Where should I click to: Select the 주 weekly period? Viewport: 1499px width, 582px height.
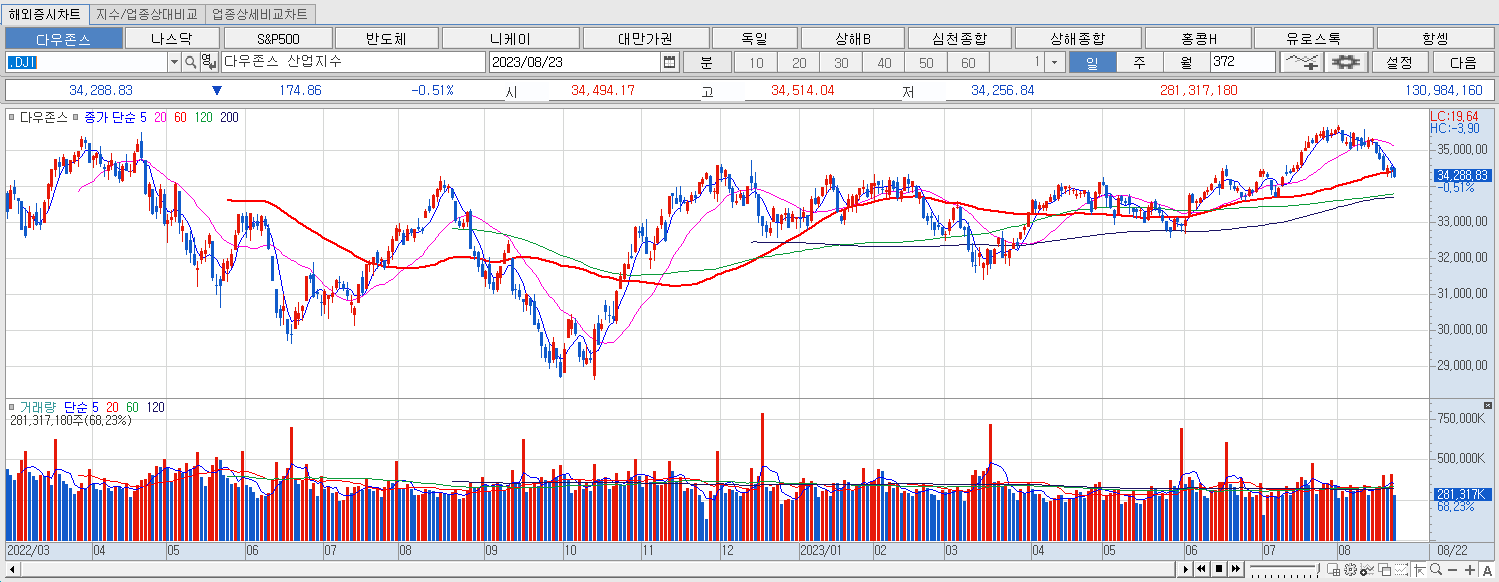1139,62
